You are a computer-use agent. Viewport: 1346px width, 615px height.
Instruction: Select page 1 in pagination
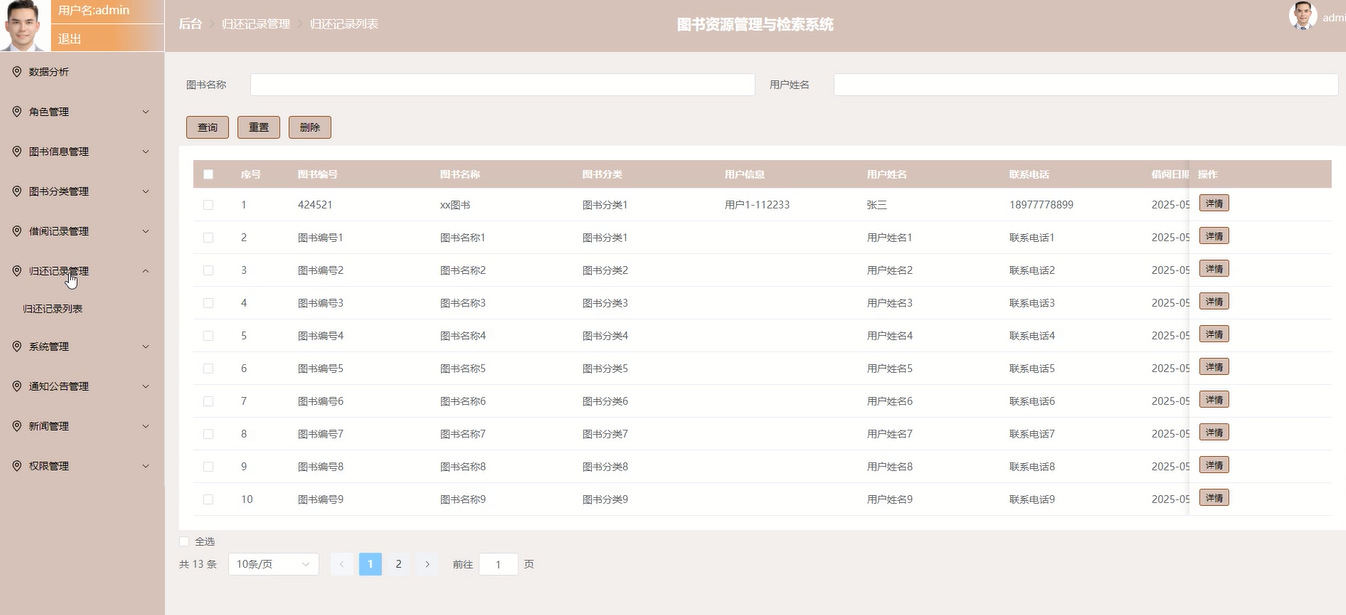[x=370, y=564]
